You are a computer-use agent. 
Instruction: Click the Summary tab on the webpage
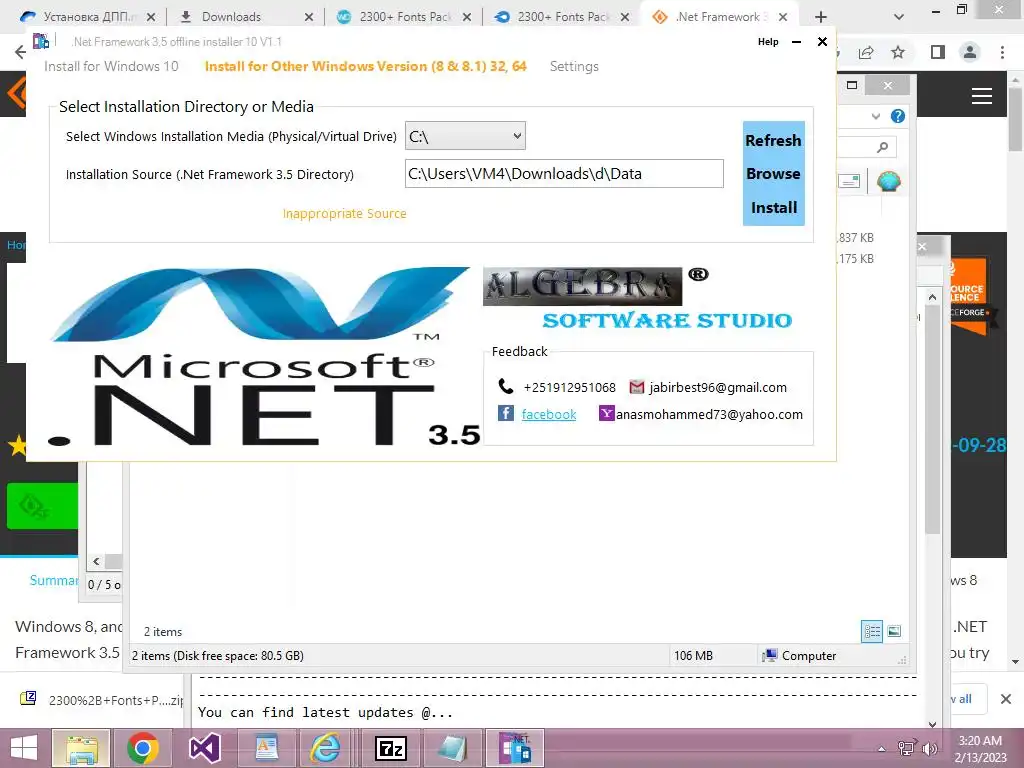pos(52,580)
